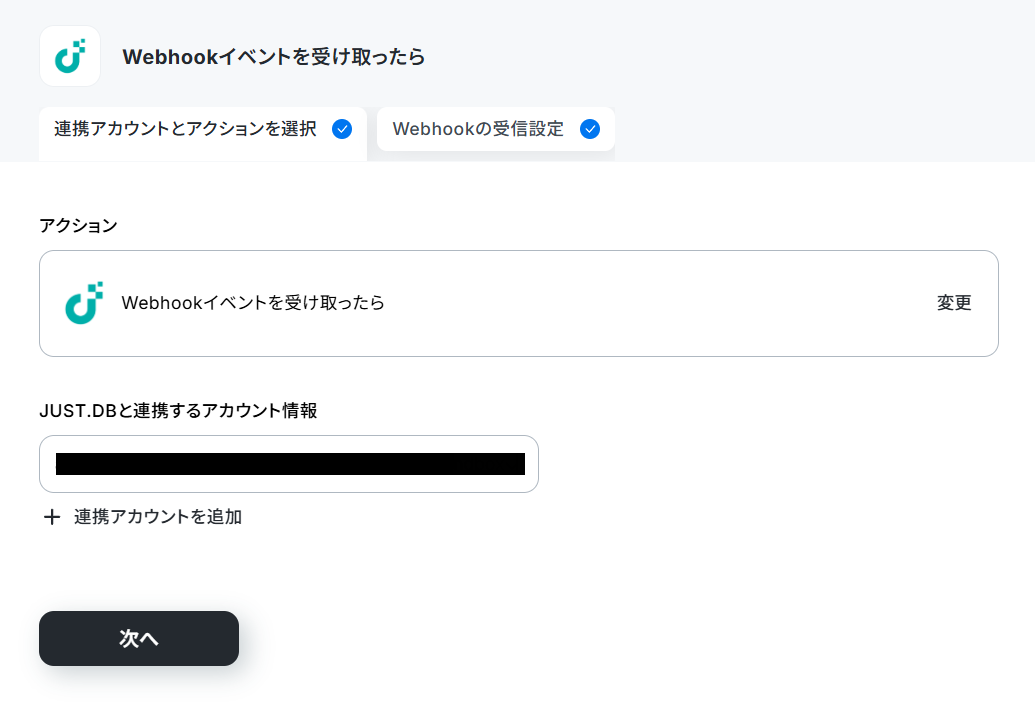Viewport: 1035px width, 721px height.
Task: Click the アクション section label
Action: [79, 226]
